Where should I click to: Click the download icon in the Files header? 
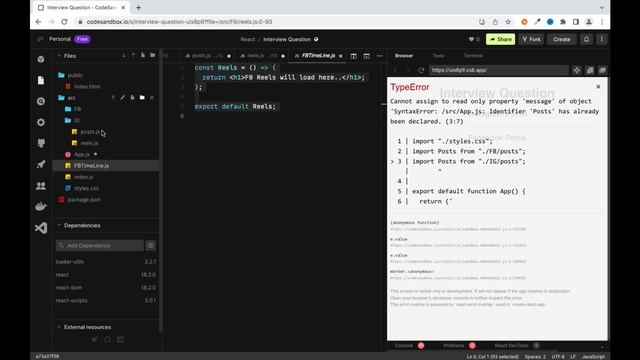click(124, 56)
